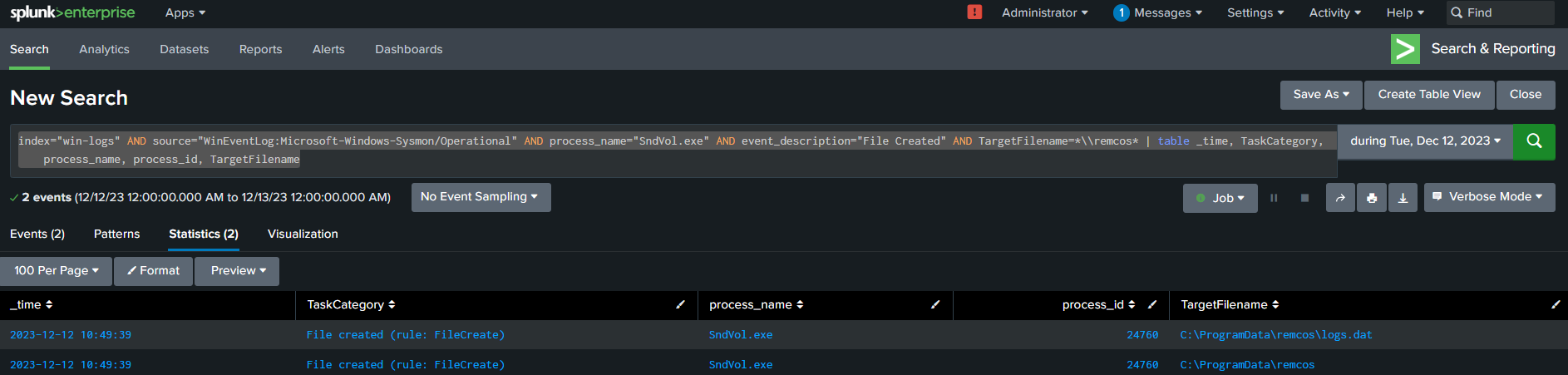Click the timestamp in the logs.dat row
Viewport: 1568px width, 375px height.
(x=71, y=335)
